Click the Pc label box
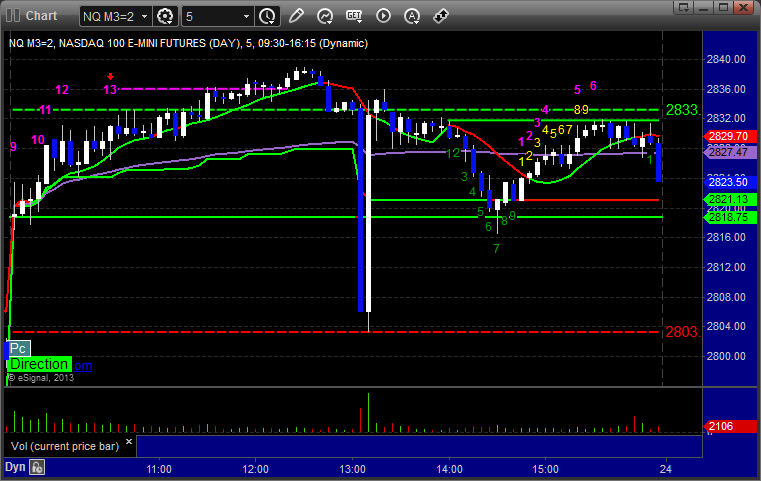This screenshot has height=481, width=761. click(x=18, y=348)
